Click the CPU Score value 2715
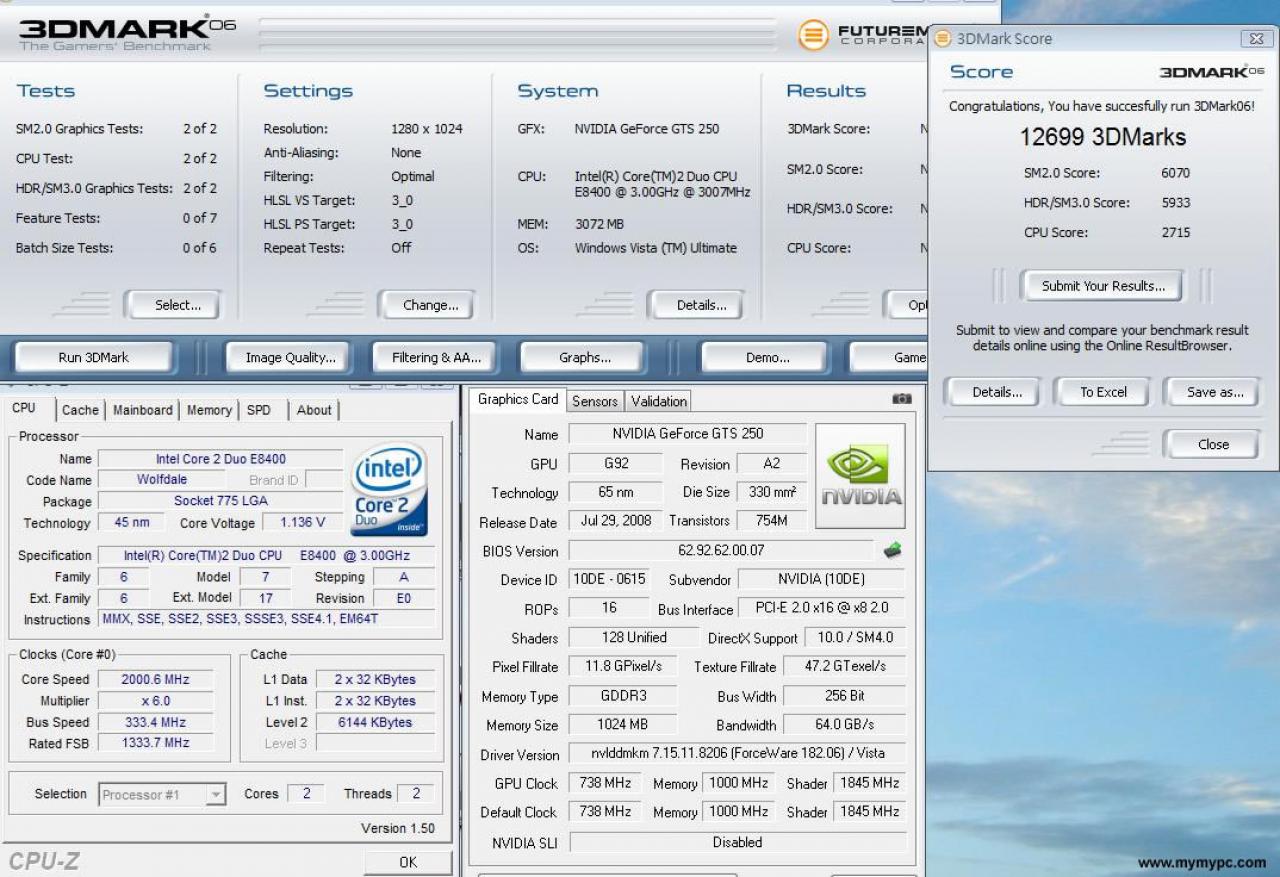This screenshot has height=877, width=1280. tap(1176, 233)
